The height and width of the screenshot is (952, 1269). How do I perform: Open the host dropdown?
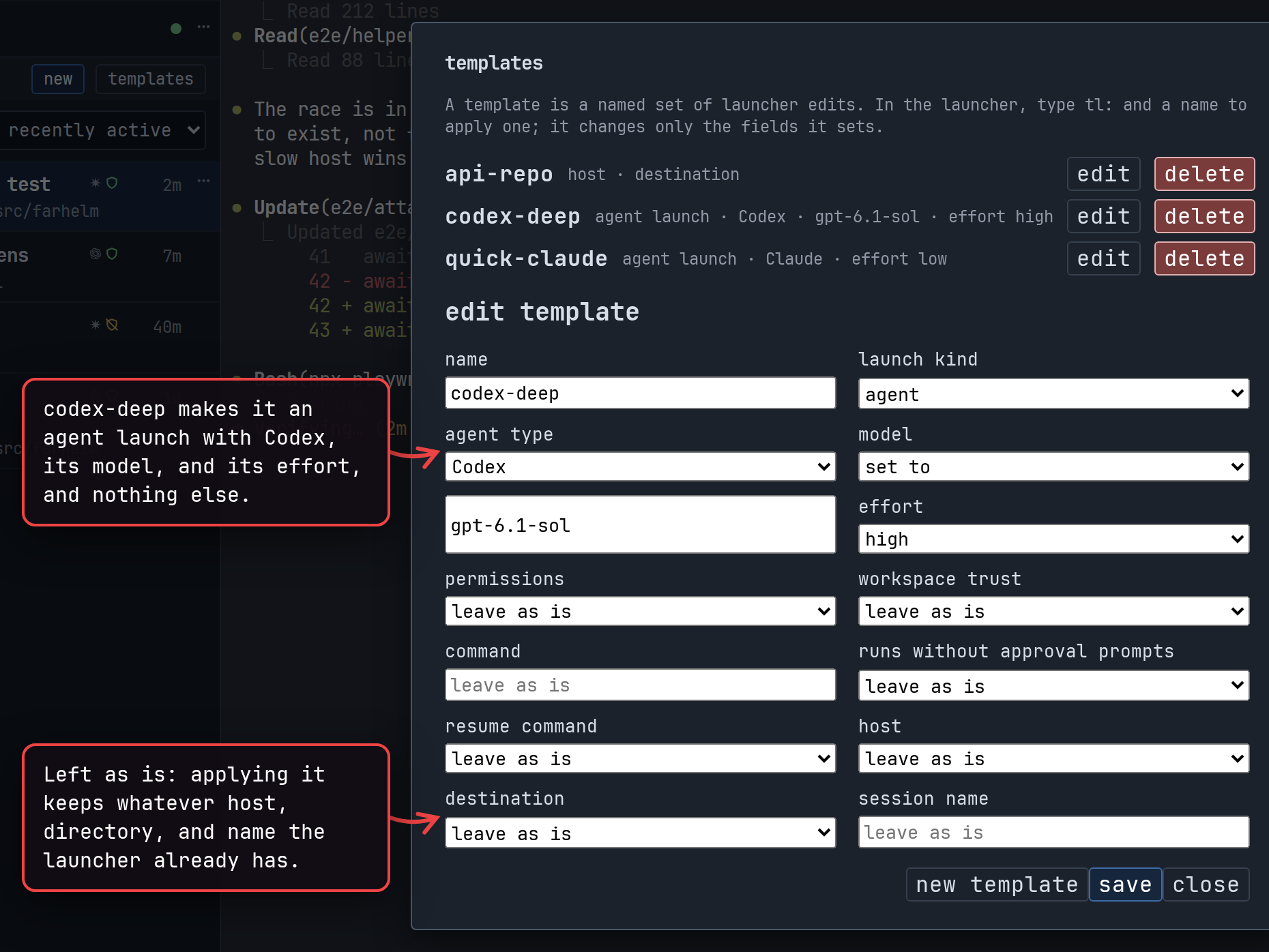[x=1053, y=758]
